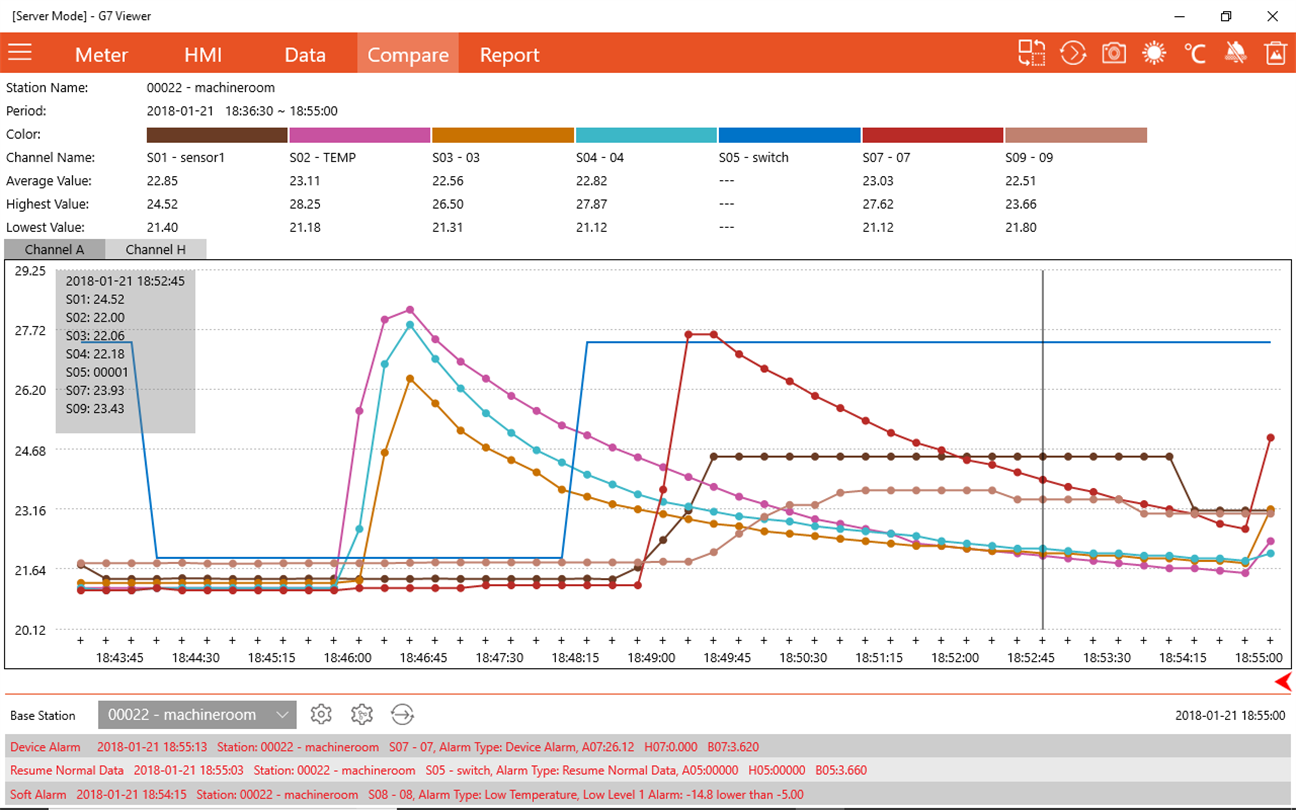The width and height of the screenshot is (1296, 810).
Task: Click the Device Alarm S07 row
Action: [648, 746]
